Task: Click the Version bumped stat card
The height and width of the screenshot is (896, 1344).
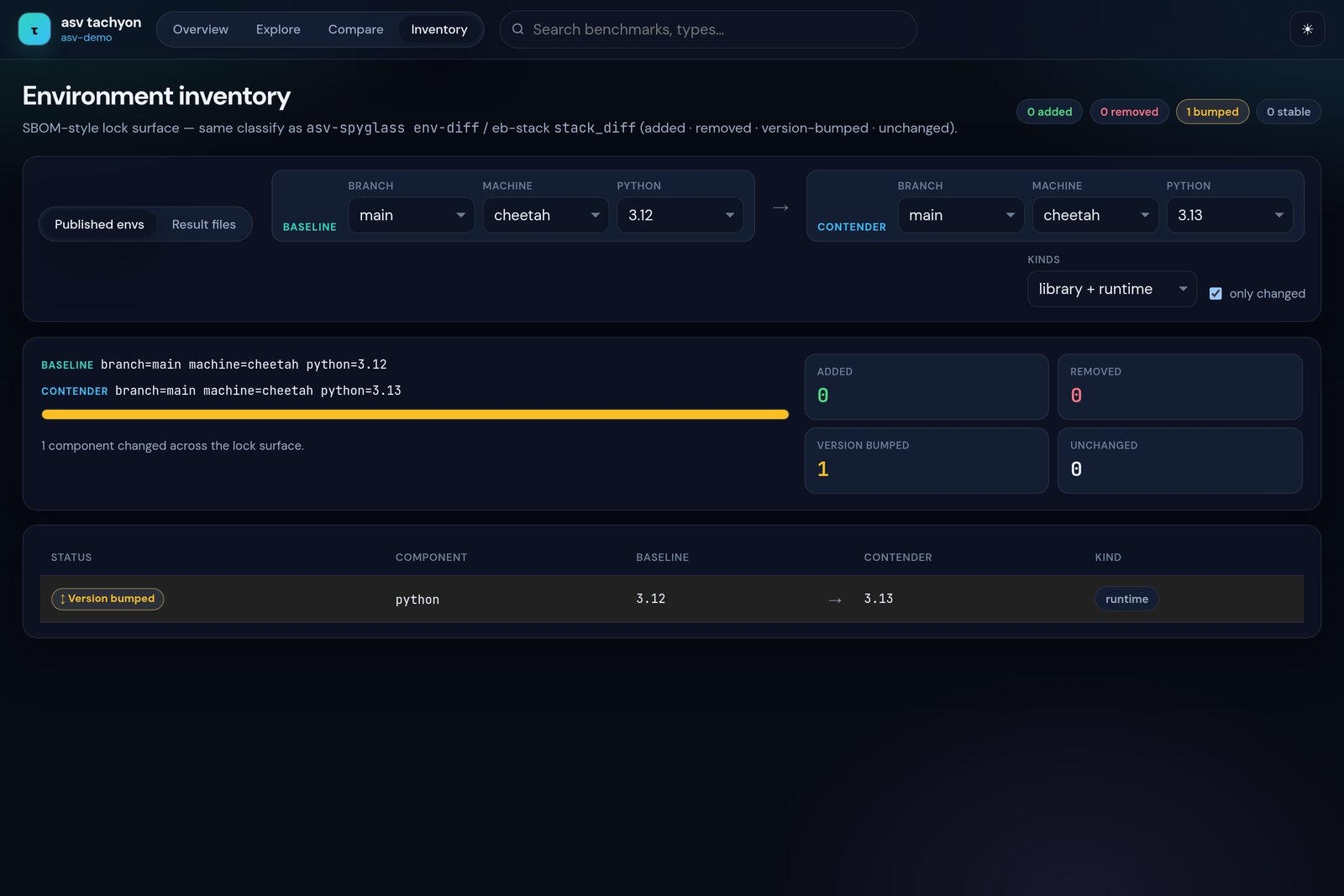Action: pyautogui.click(x=927, y=461)
